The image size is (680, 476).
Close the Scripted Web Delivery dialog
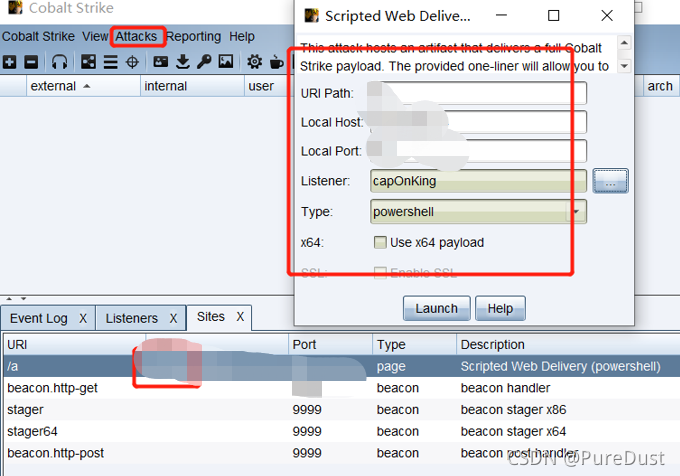click(x=607, y=16)
